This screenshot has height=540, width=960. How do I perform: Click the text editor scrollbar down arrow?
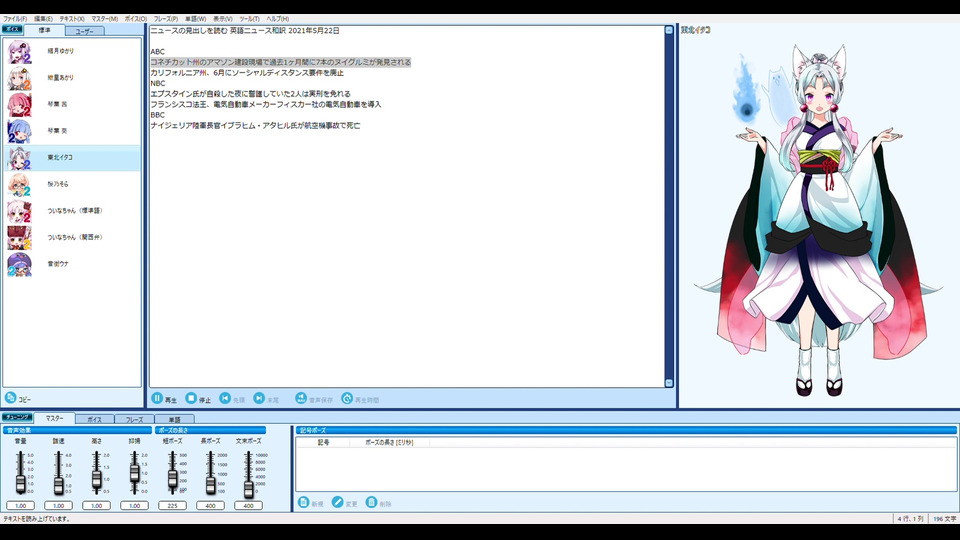669,383
